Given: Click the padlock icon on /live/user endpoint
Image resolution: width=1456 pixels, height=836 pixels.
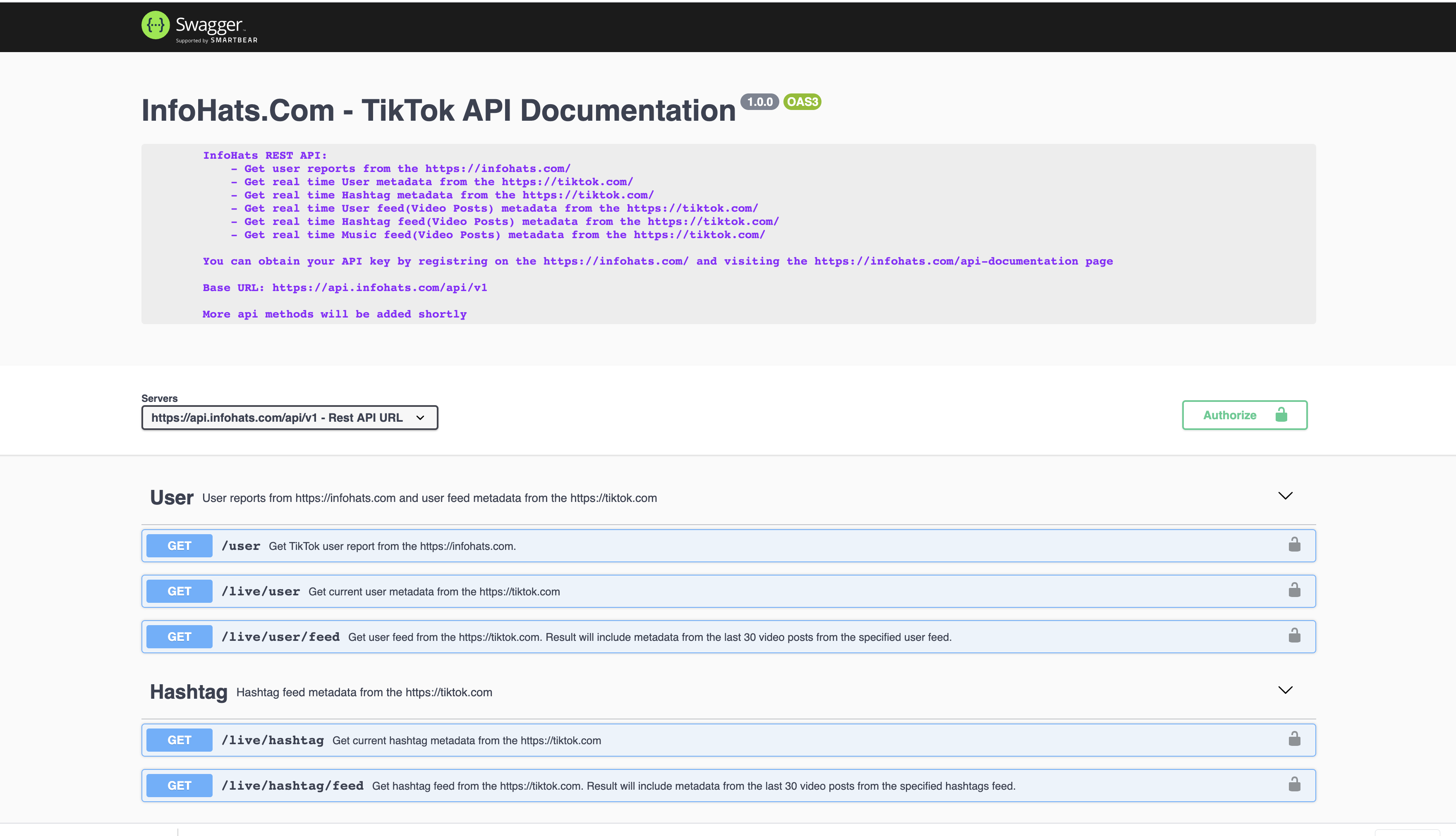Looking at the screenshot, I should (1295, 590).
